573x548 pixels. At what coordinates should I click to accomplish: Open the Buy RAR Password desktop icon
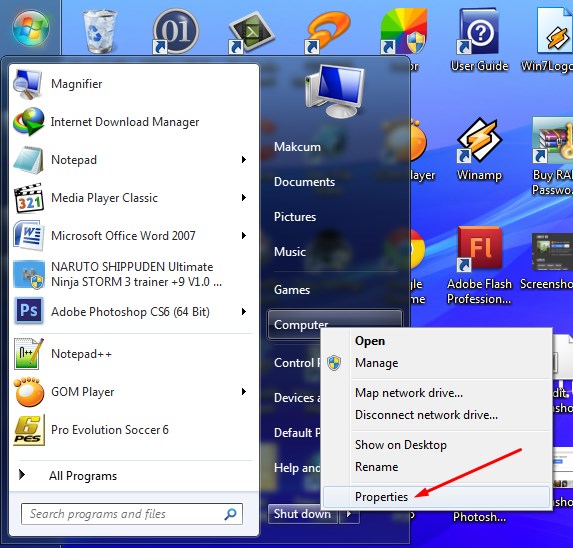553,157
